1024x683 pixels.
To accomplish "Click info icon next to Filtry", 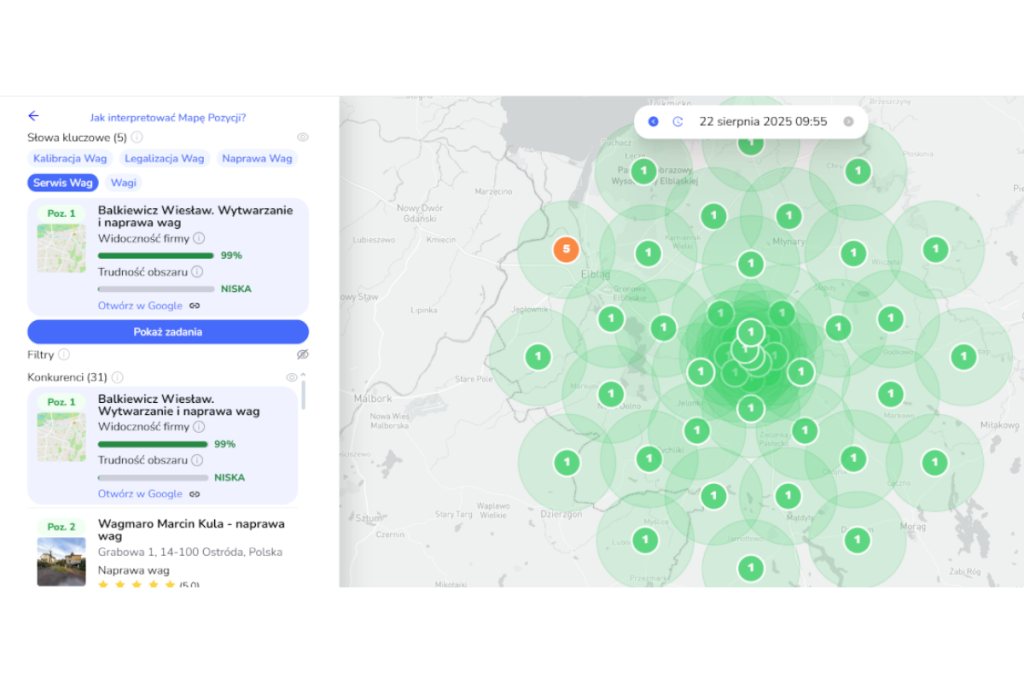I will (64, 355).
